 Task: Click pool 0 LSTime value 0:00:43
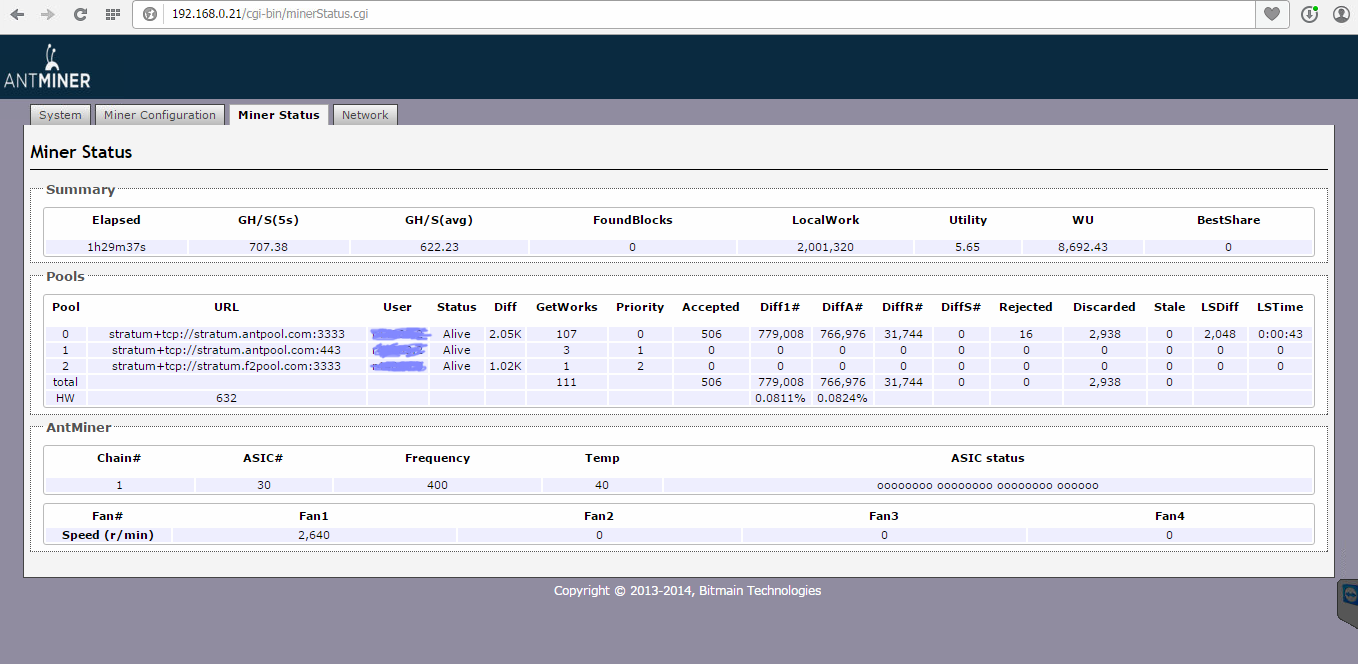[1280, 334]
